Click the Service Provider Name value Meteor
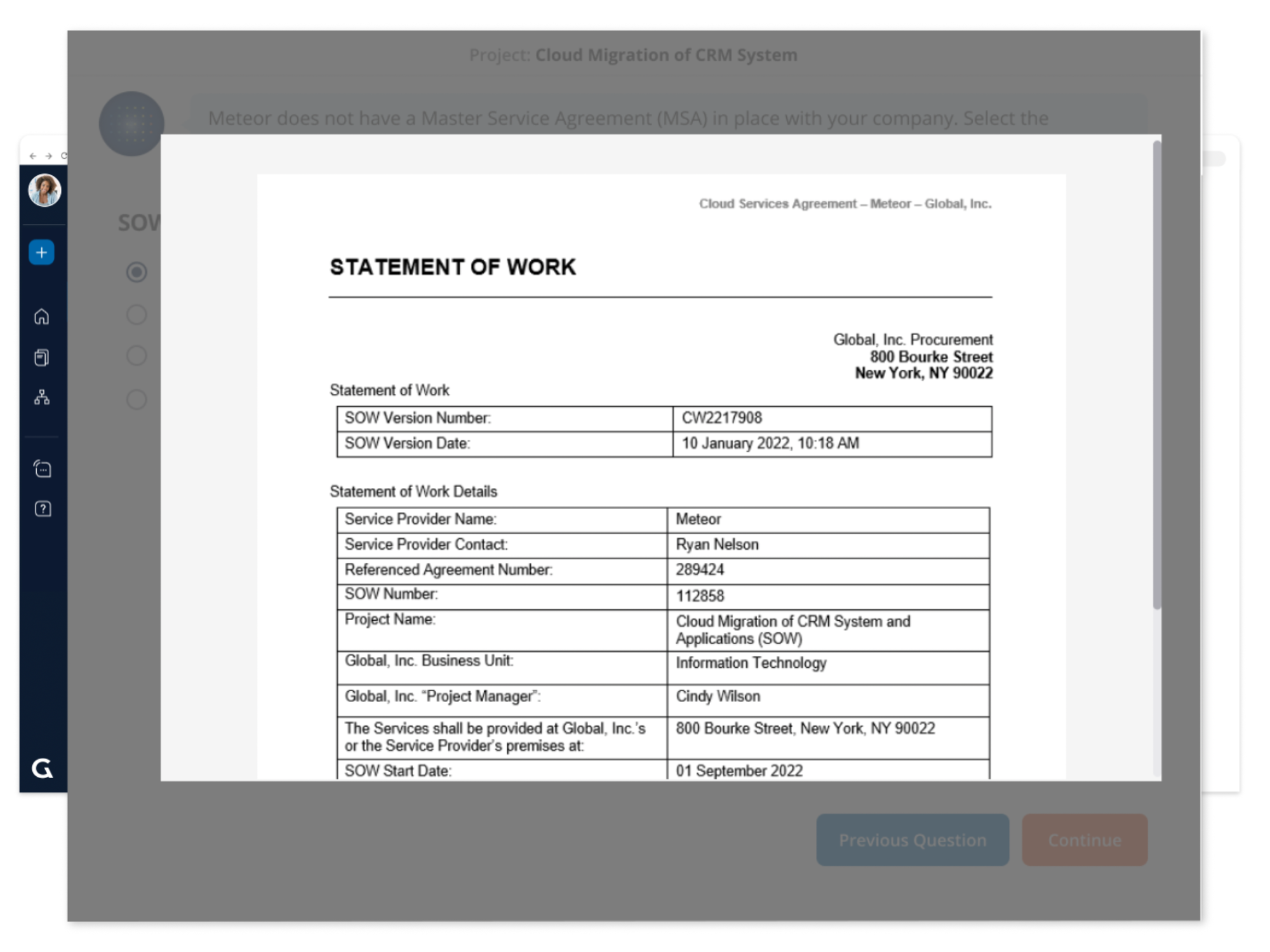The height and width of the screenshot is (952, 1270). pyautogui.click(x=698, y=519)
